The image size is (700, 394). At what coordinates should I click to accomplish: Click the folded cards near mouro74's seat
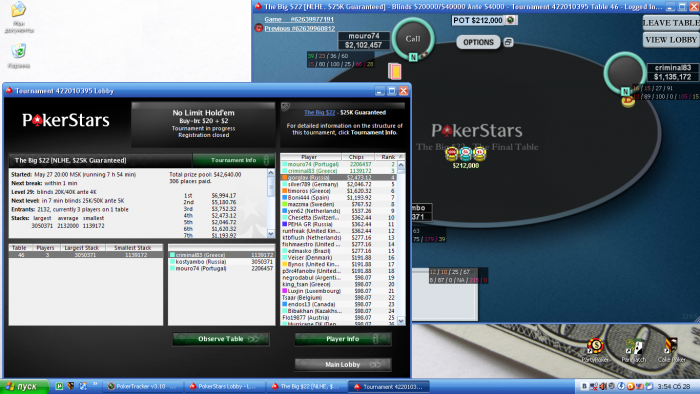click(395, 71)
